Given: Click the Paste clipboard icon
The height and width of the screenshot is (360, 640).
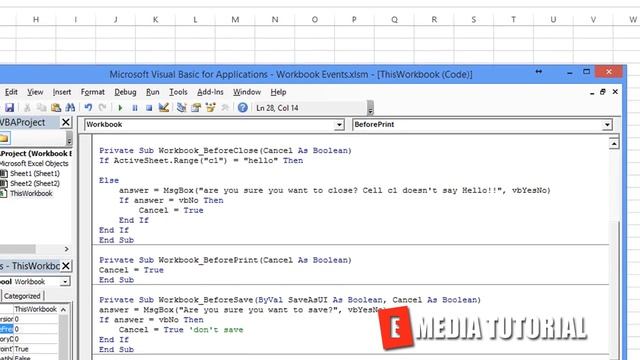Looking at the screenshot, I should 56,108.
